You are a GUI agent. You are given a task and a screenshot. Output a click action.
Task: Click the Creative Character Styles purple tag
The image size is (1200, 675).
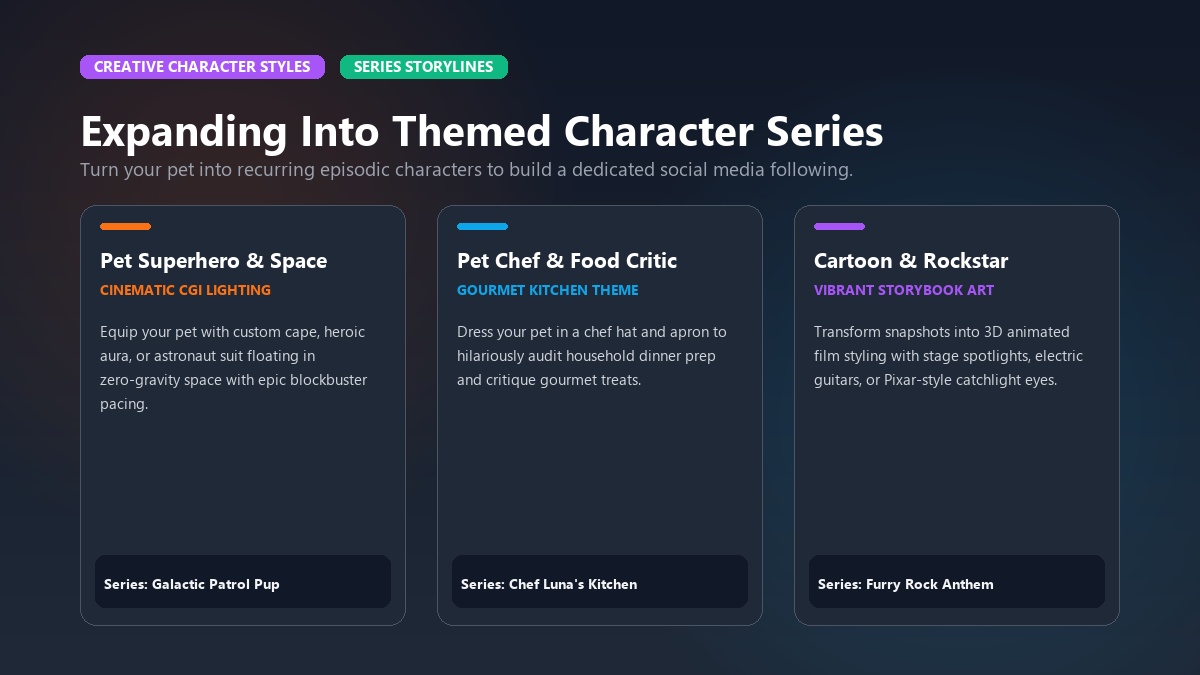point(202,67)
